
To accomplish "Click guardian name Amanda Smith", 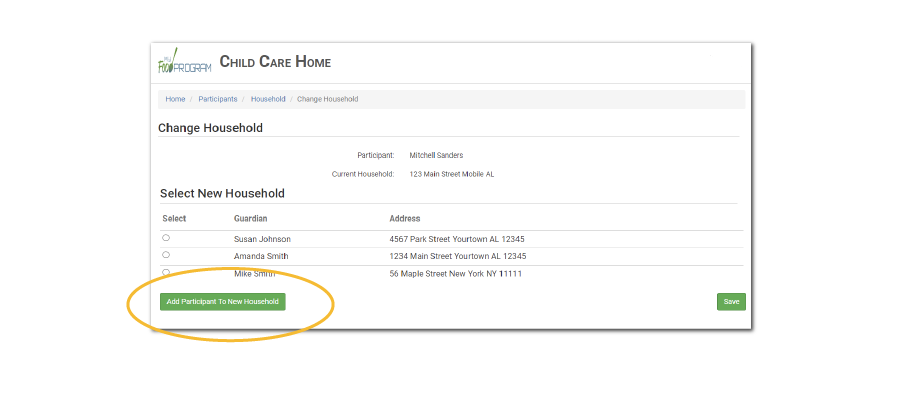I will tap(262, 256).
